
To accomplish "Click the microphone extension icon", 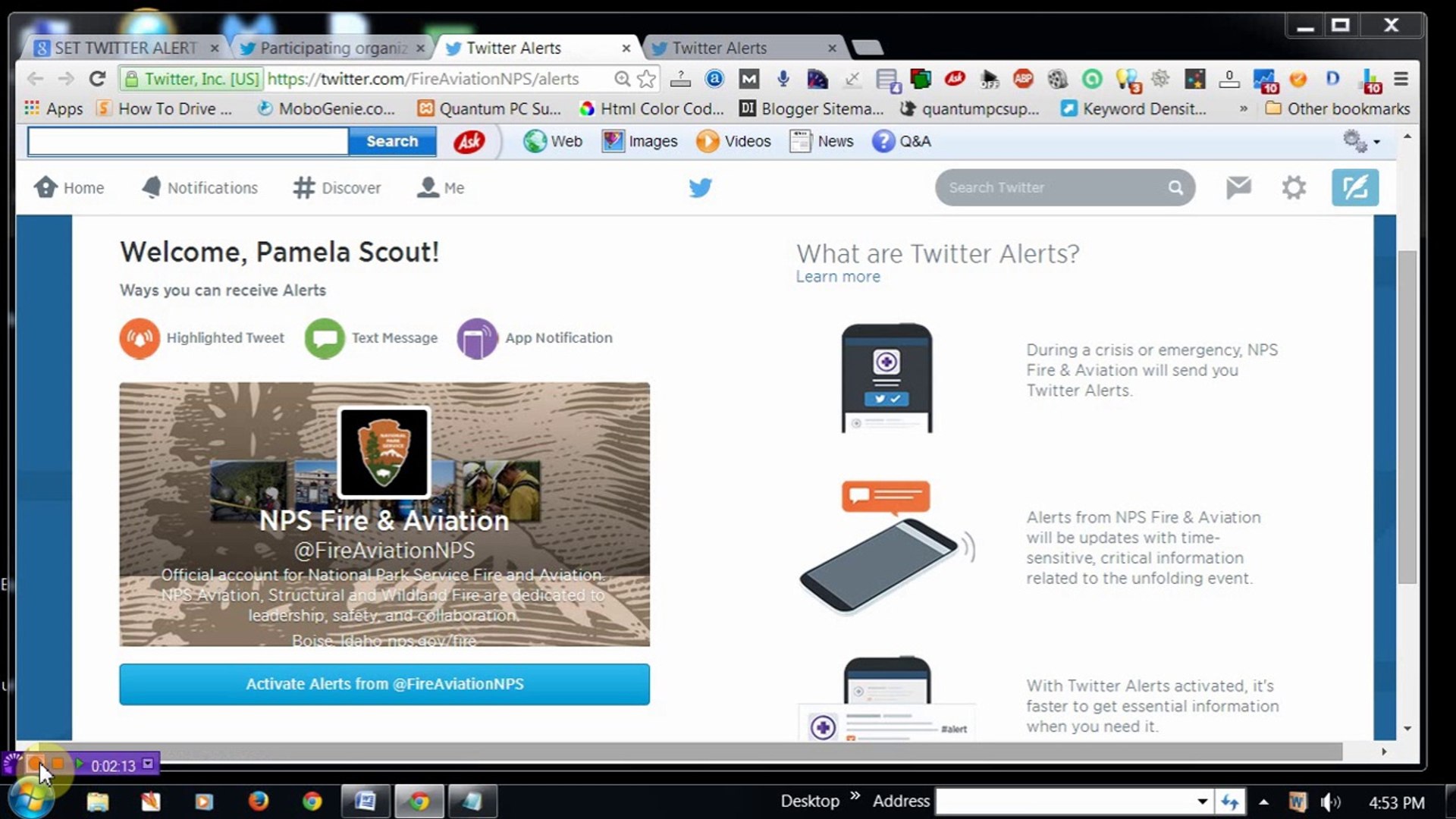I will coord(783,79).
